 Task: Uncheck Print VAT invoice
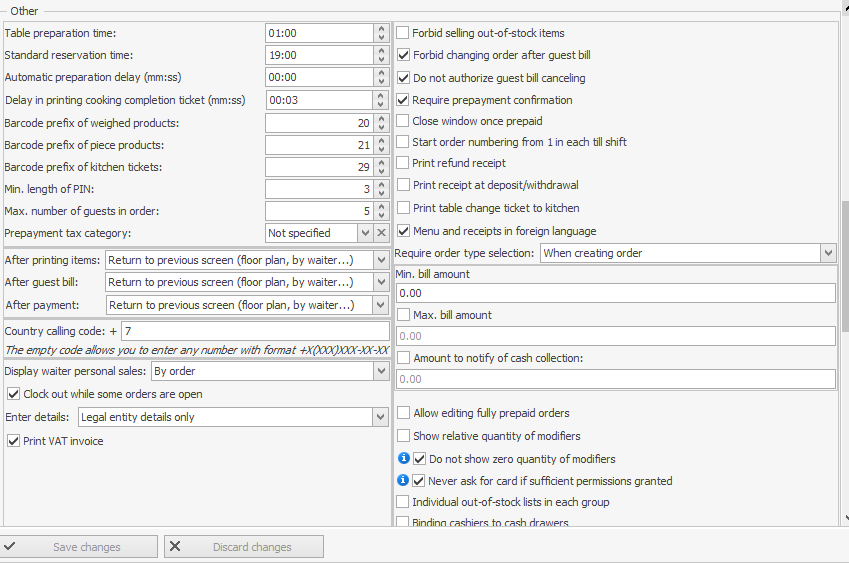pos(13,441)
